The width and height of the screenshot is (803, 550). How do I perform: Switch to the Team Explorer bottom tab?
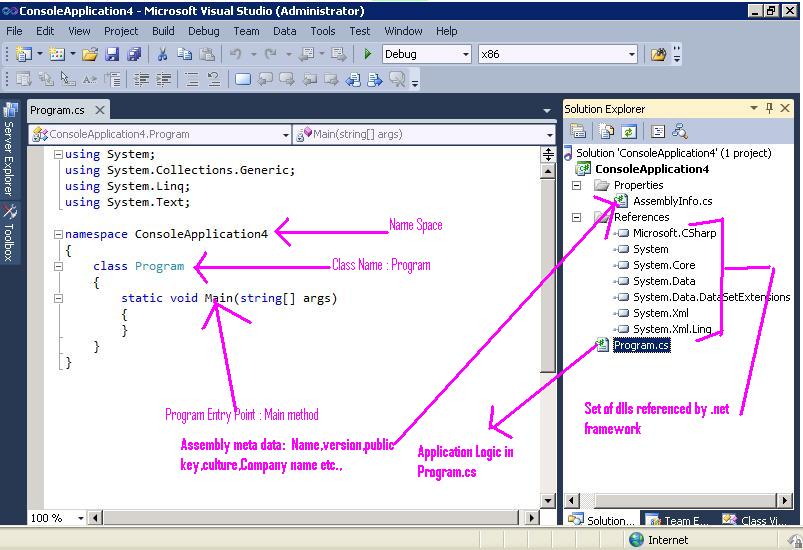click(x=676, y=520)
